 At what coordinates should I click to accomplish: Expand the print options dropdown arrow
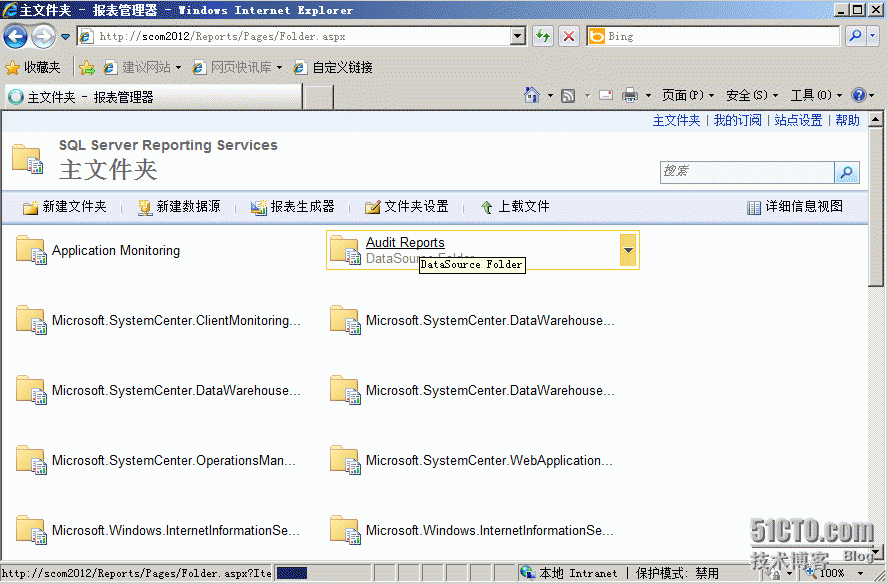(648, 96)
